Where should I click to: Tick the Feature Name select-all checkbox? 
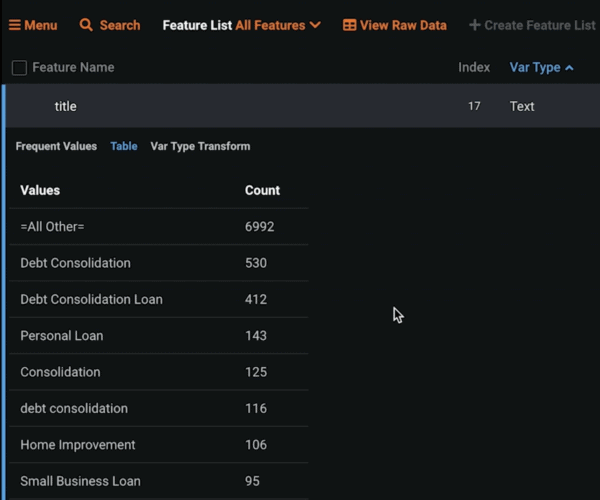click(19, 68)
